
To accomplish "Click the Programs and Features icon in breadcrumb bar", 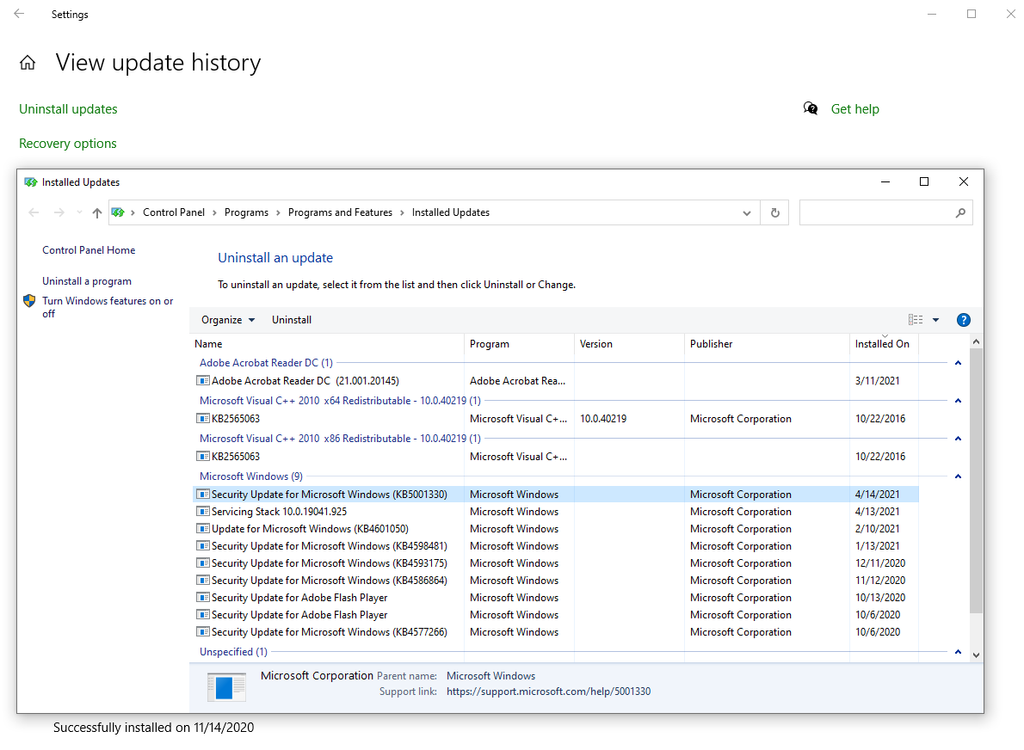I will [x=119, y=212].
